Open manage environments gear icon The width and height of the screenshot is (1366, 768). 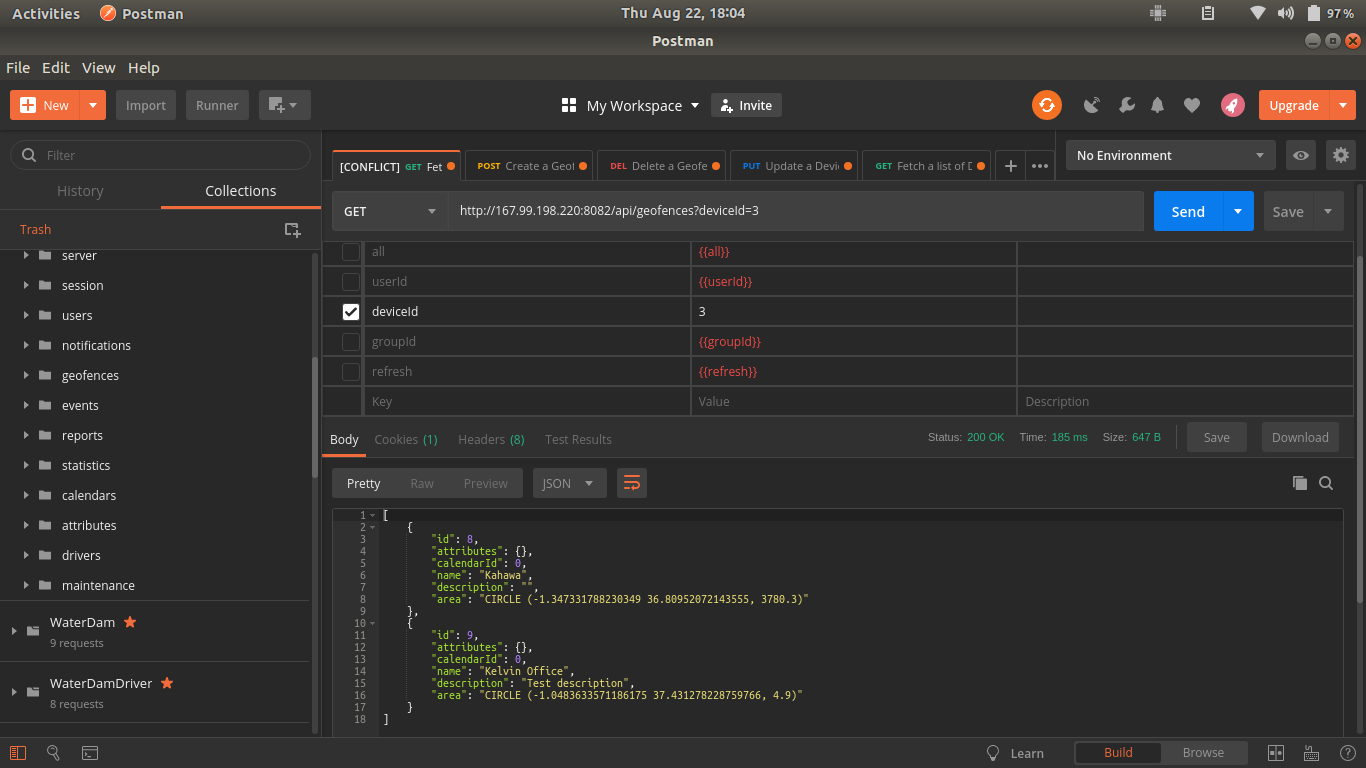1341,155
